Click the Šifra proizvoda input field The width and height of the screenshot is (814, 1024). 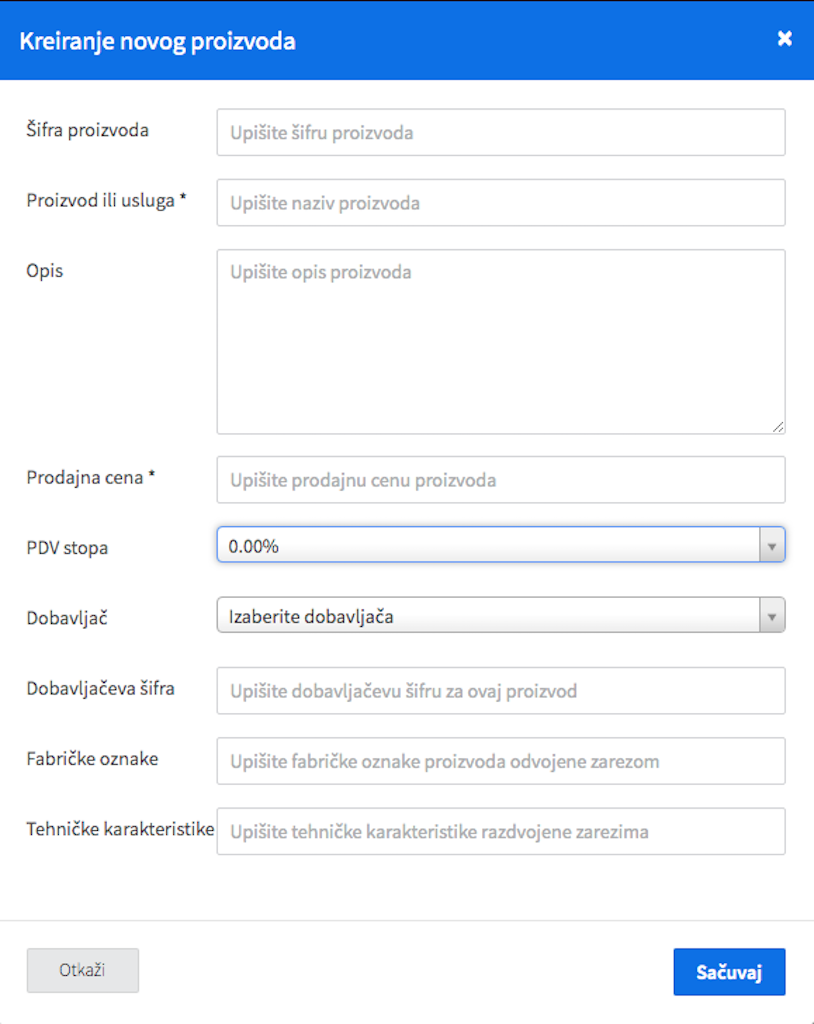(x=500, y=133)
